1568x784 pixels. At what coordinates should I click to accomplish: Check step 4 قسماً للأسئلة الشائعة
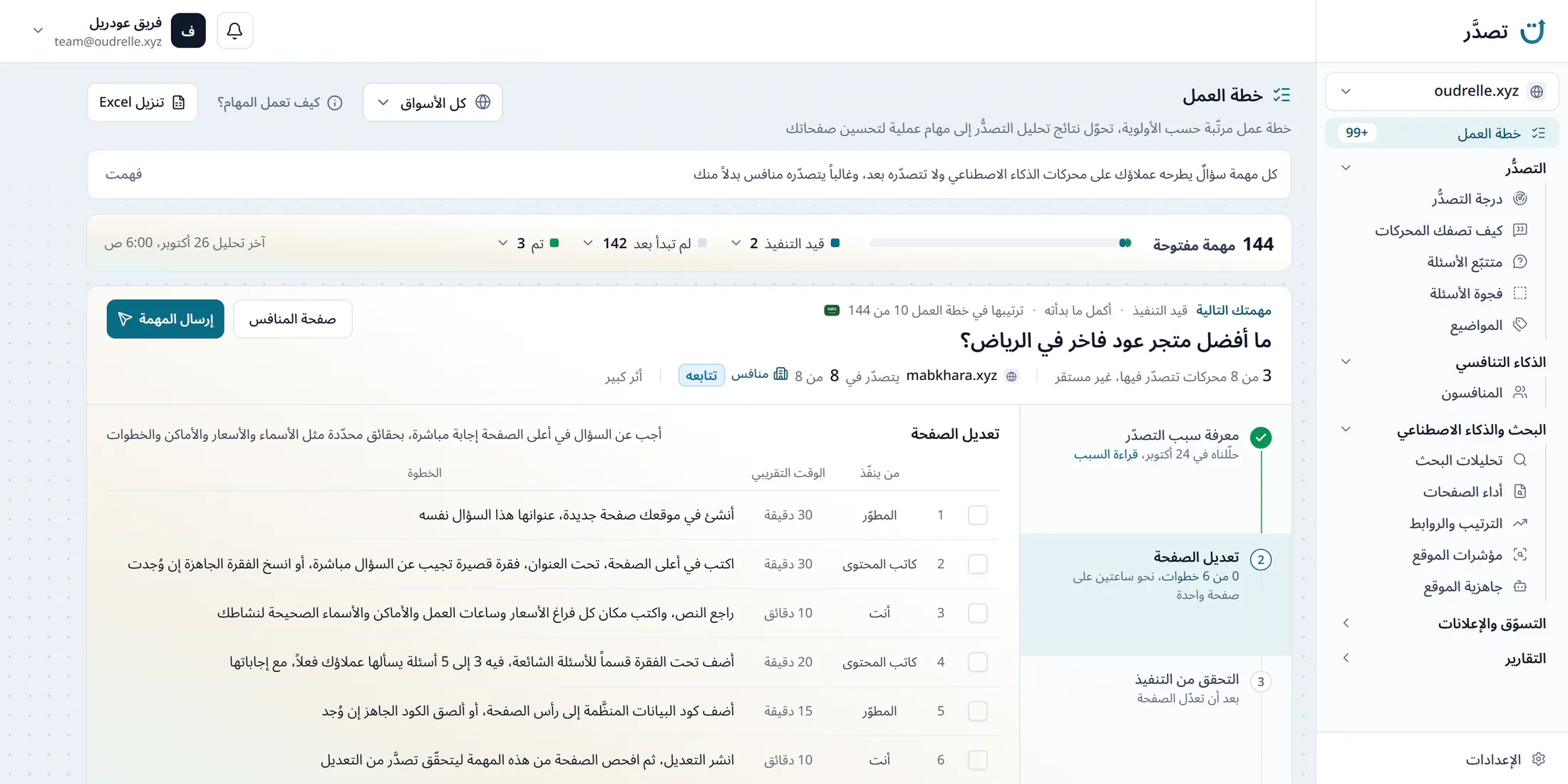coord(977,662)
